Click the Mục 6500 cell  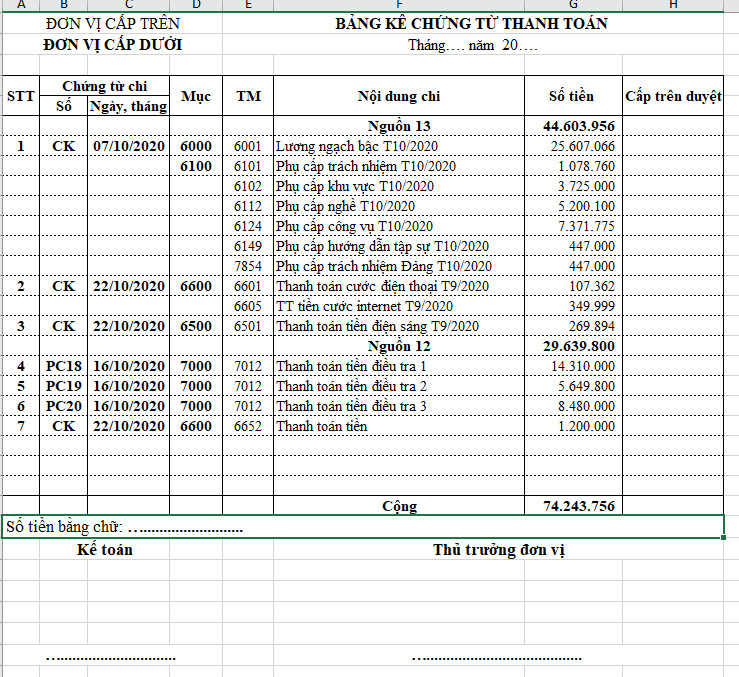click(x=196, y=326)
